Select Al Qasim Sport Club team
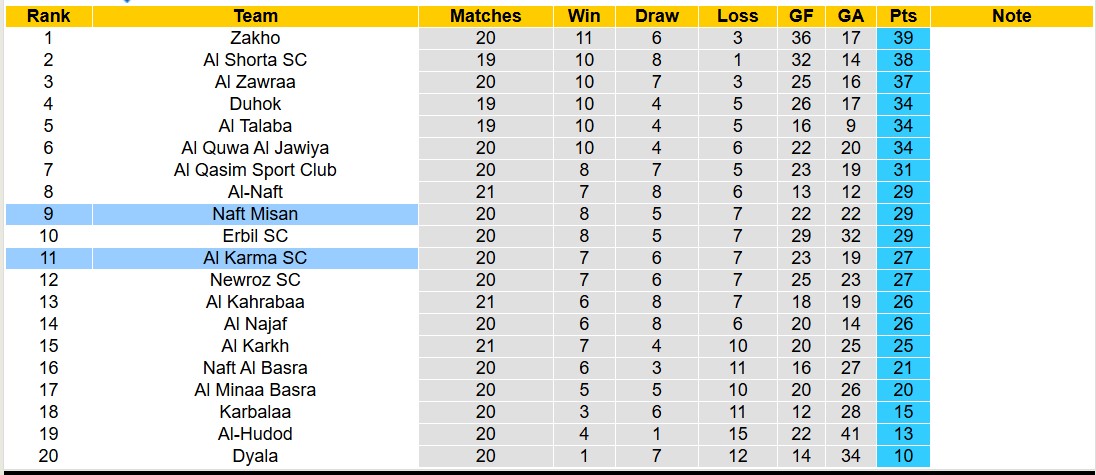The image size is (1096, 475). coord(255,170)
